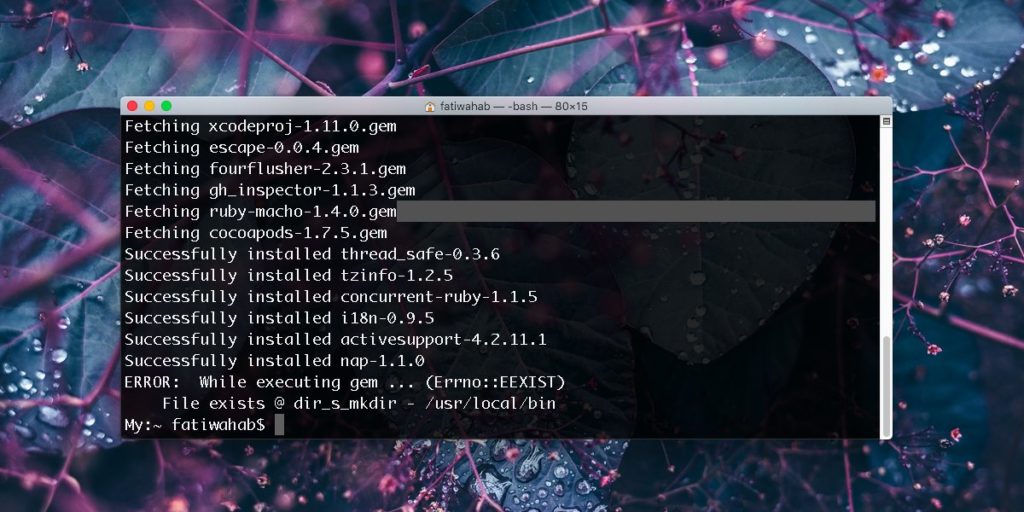This screenshot has height=512, width=1024.
Task: Click 'Successfully installed nap-1.1.0' line
Action: coord(275,361)
